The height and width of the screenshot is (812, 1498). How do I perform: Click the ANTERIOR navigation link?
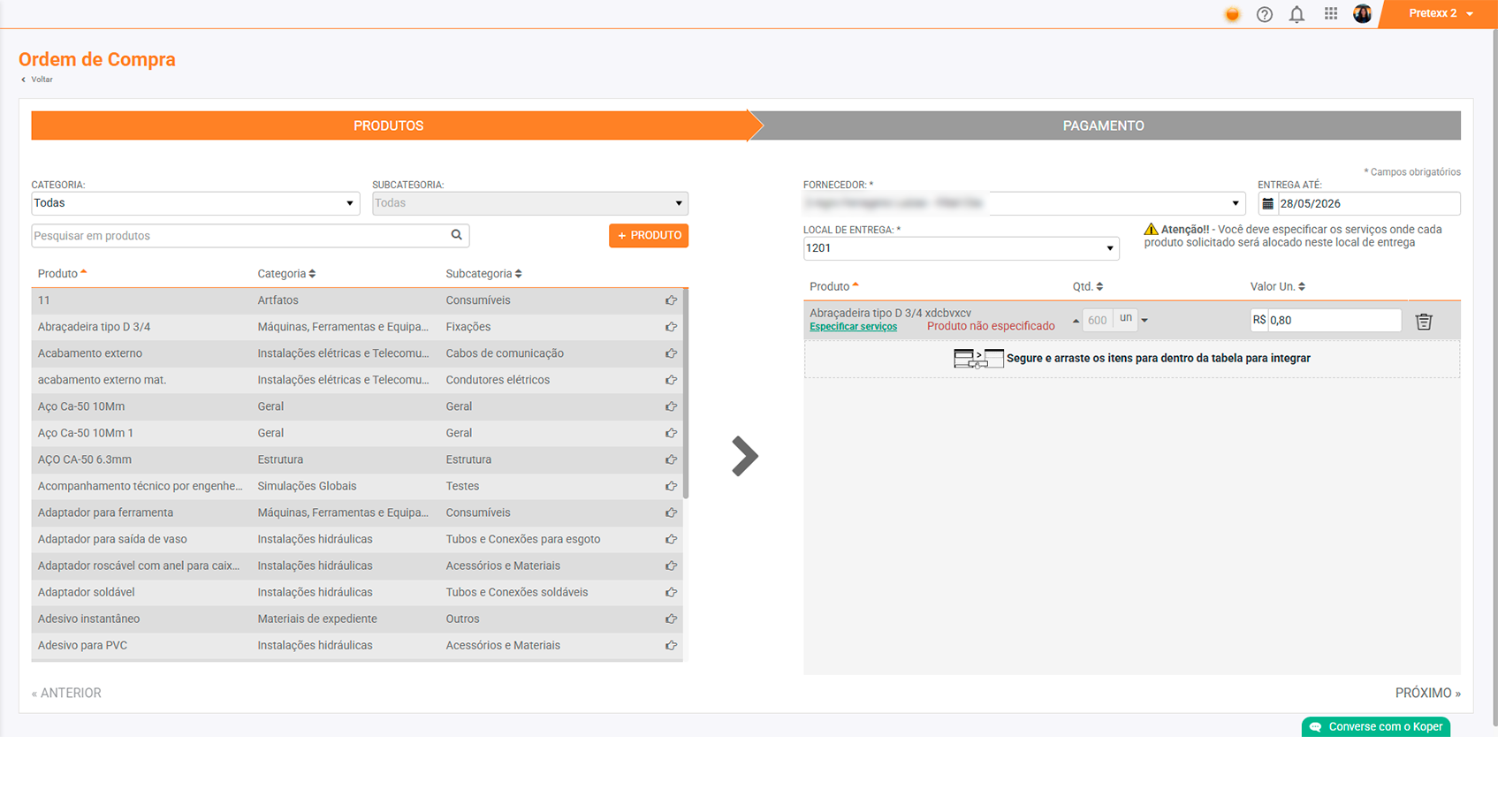pos(66,694)
